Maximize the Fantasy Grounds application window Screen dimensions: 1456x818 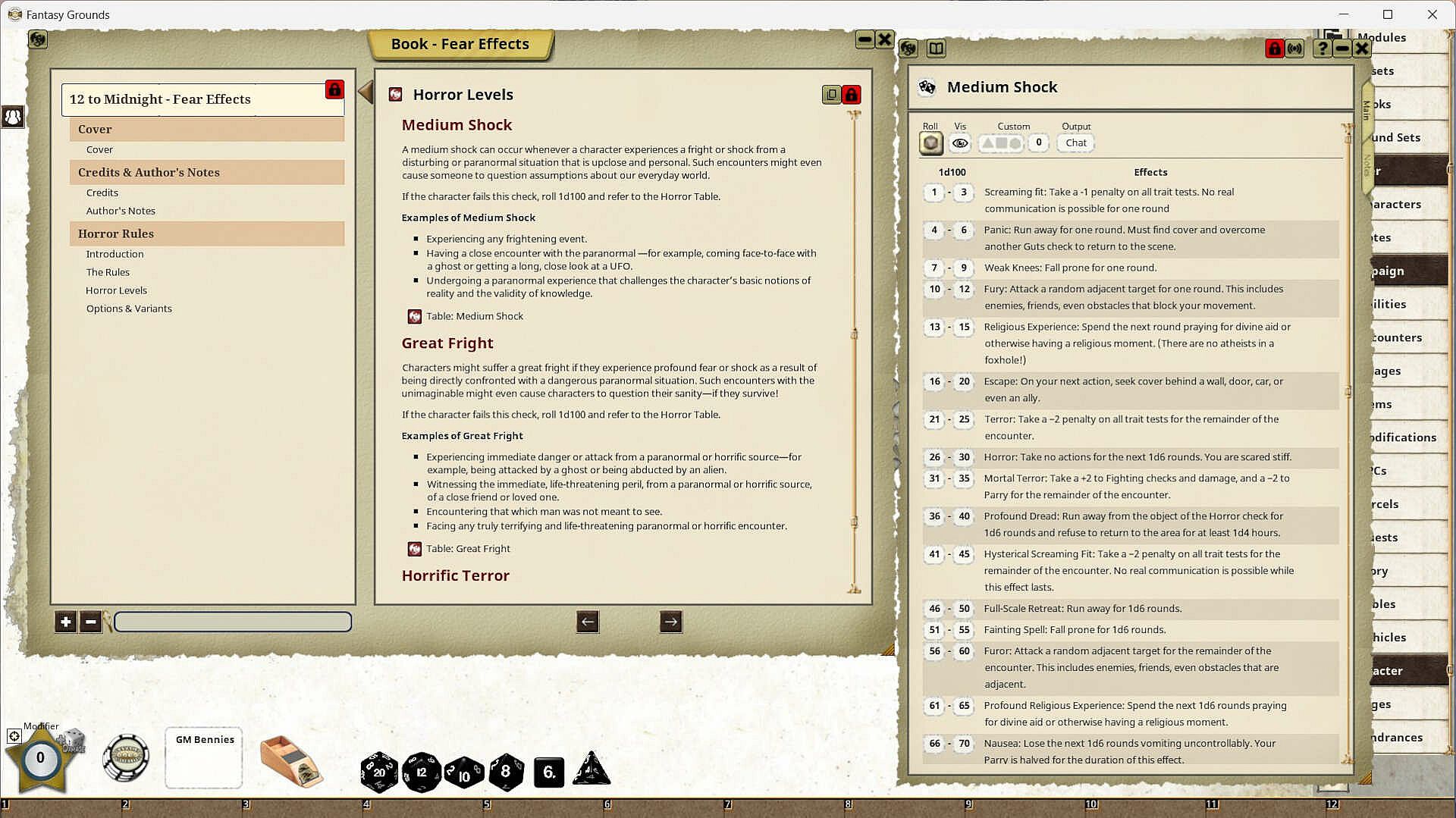pos(1388,14)
